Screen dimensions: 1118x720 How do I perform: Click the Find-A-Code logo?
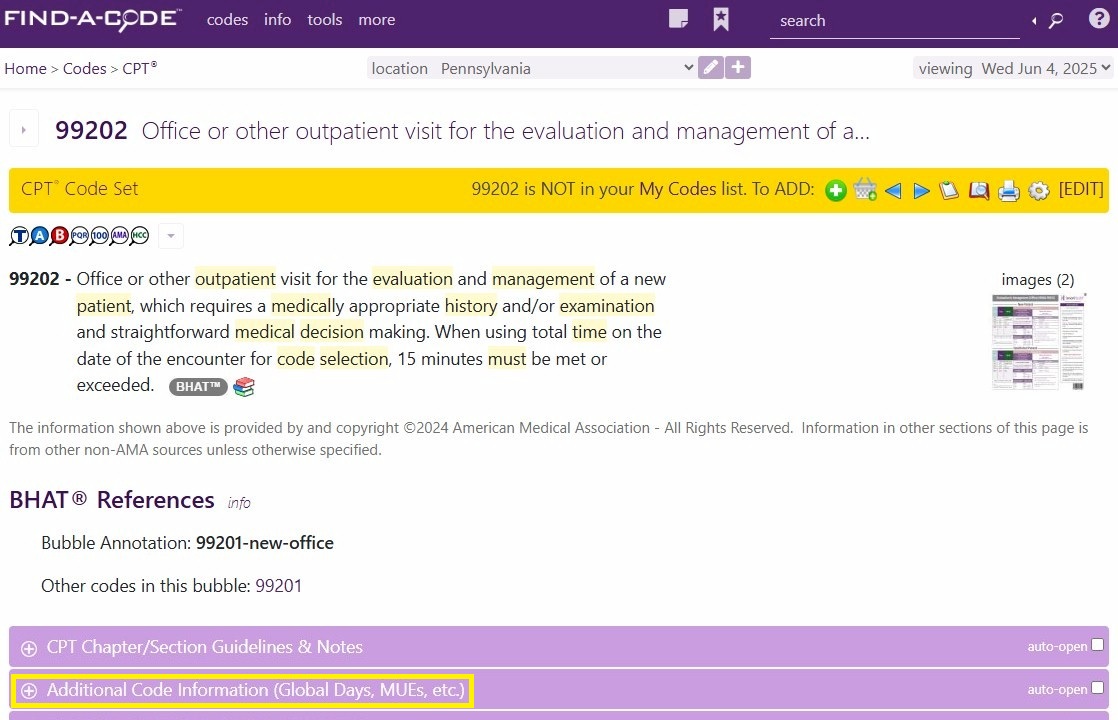(x=93, y=19)
